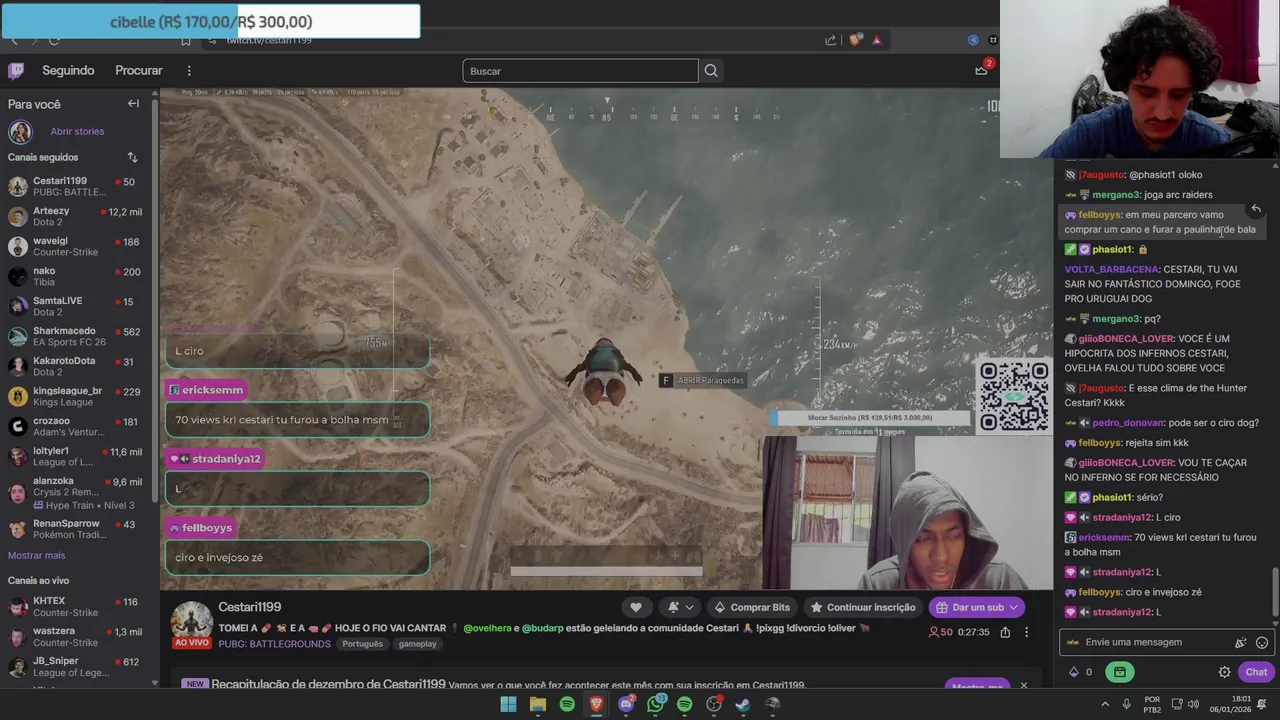1280x720 pixels.
Task: Open Discord from the taskbar
Action: point(626,704)
